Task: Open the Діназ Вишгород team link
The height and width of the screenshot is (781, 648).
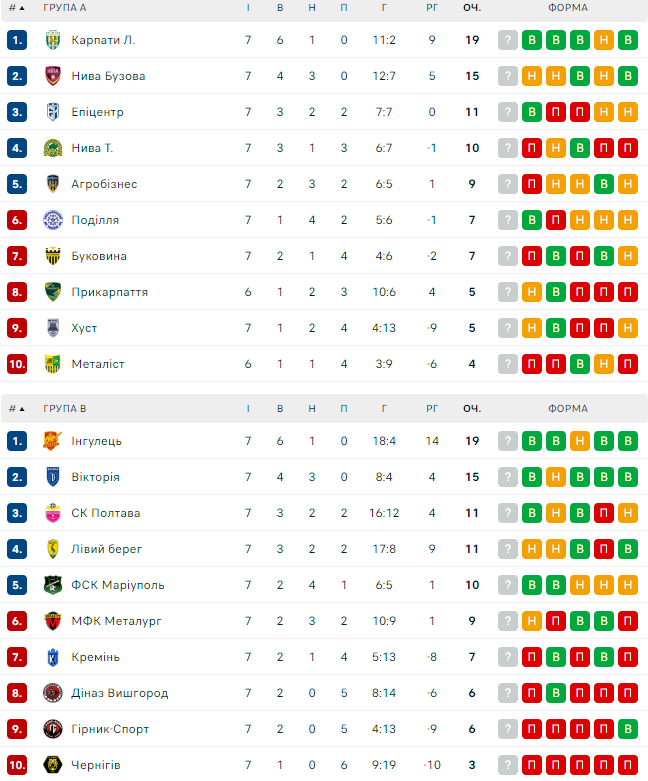Action: coord(120,693)
